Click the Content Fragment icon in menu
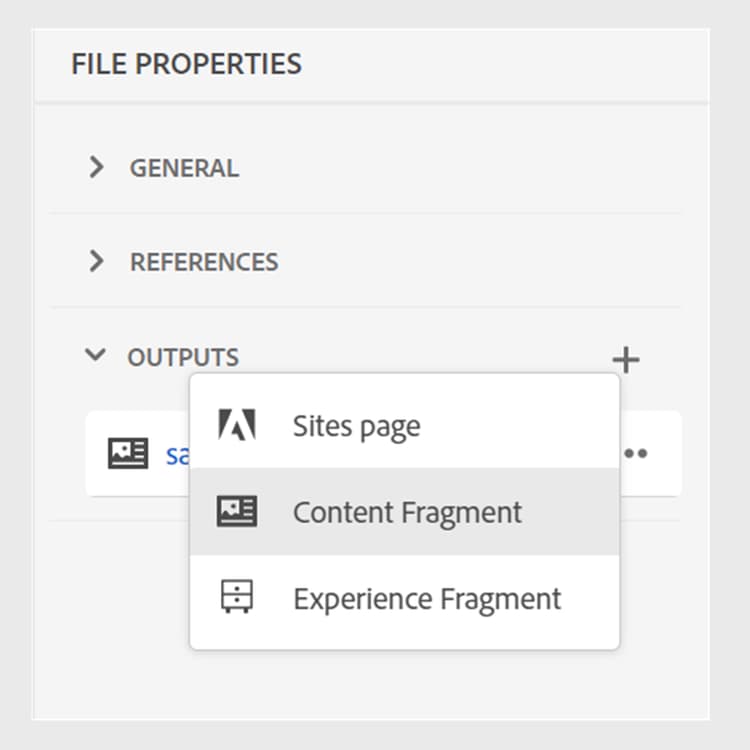The image size is (750, 750). tap(237, 511)
